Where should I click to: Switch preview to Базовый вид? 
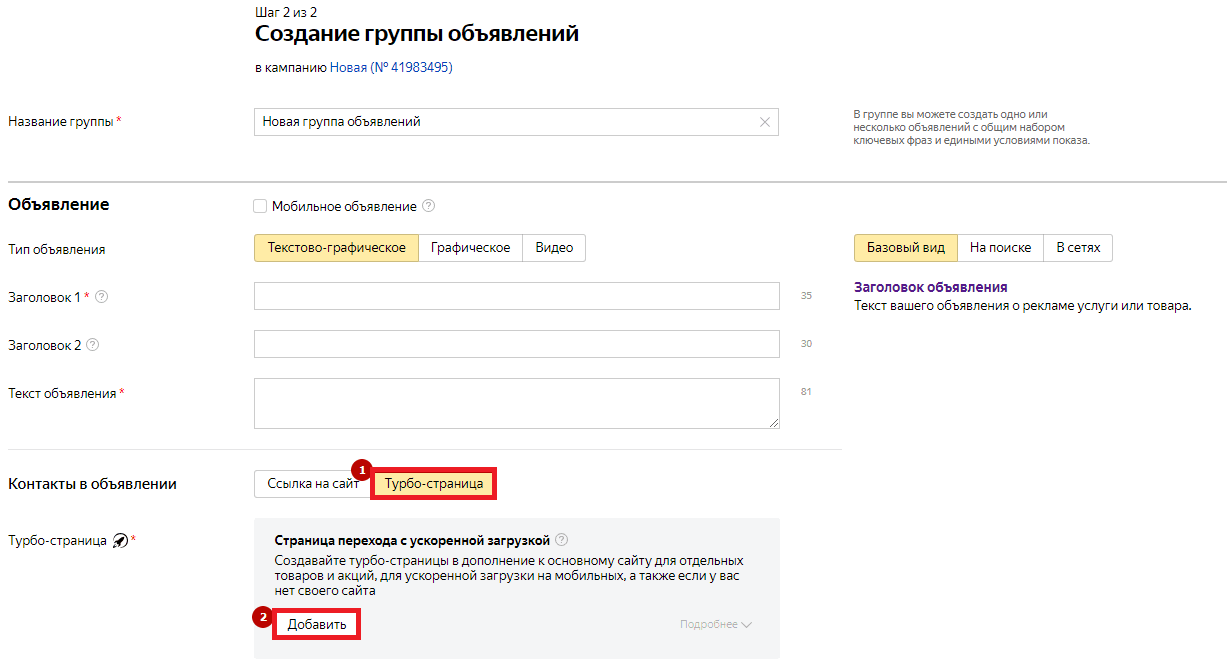click(x=906, y=248)
